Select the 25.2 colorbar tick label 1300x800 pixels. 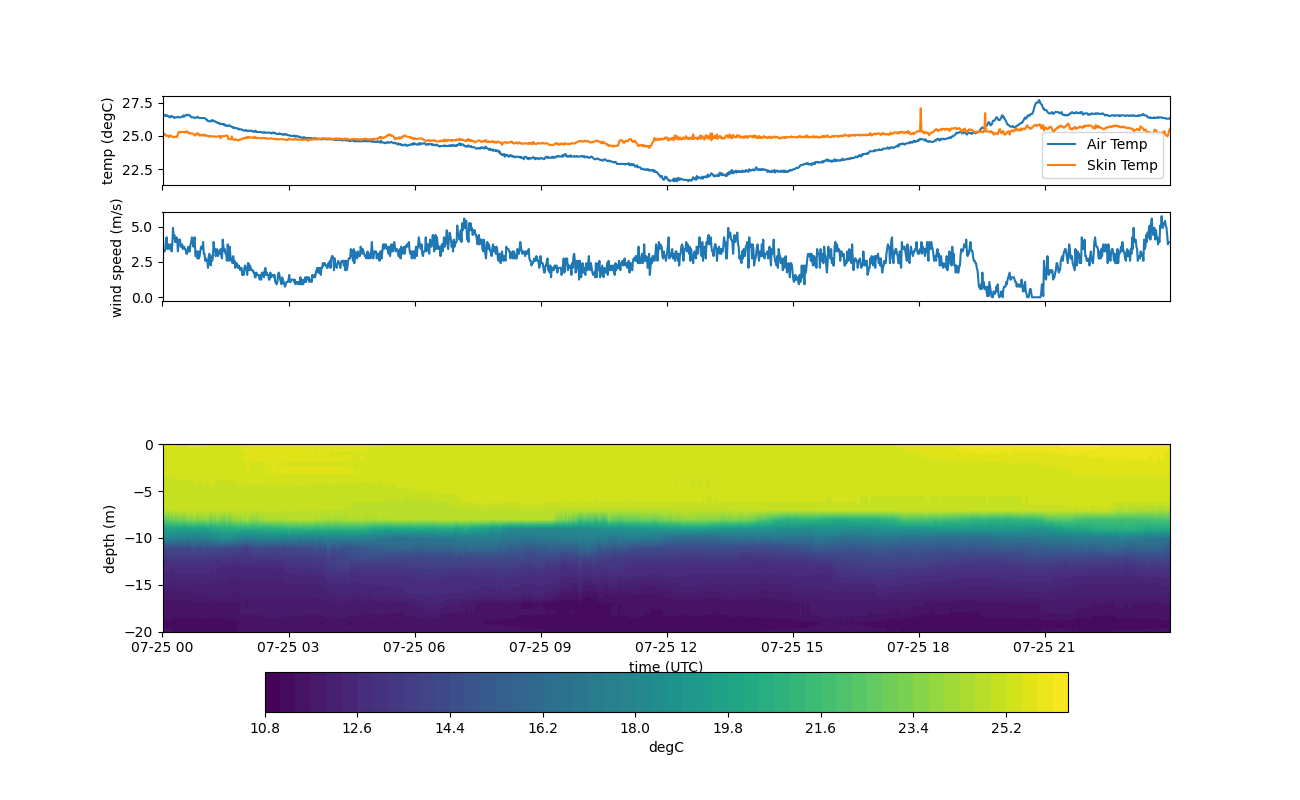(x=1005, y=728)
